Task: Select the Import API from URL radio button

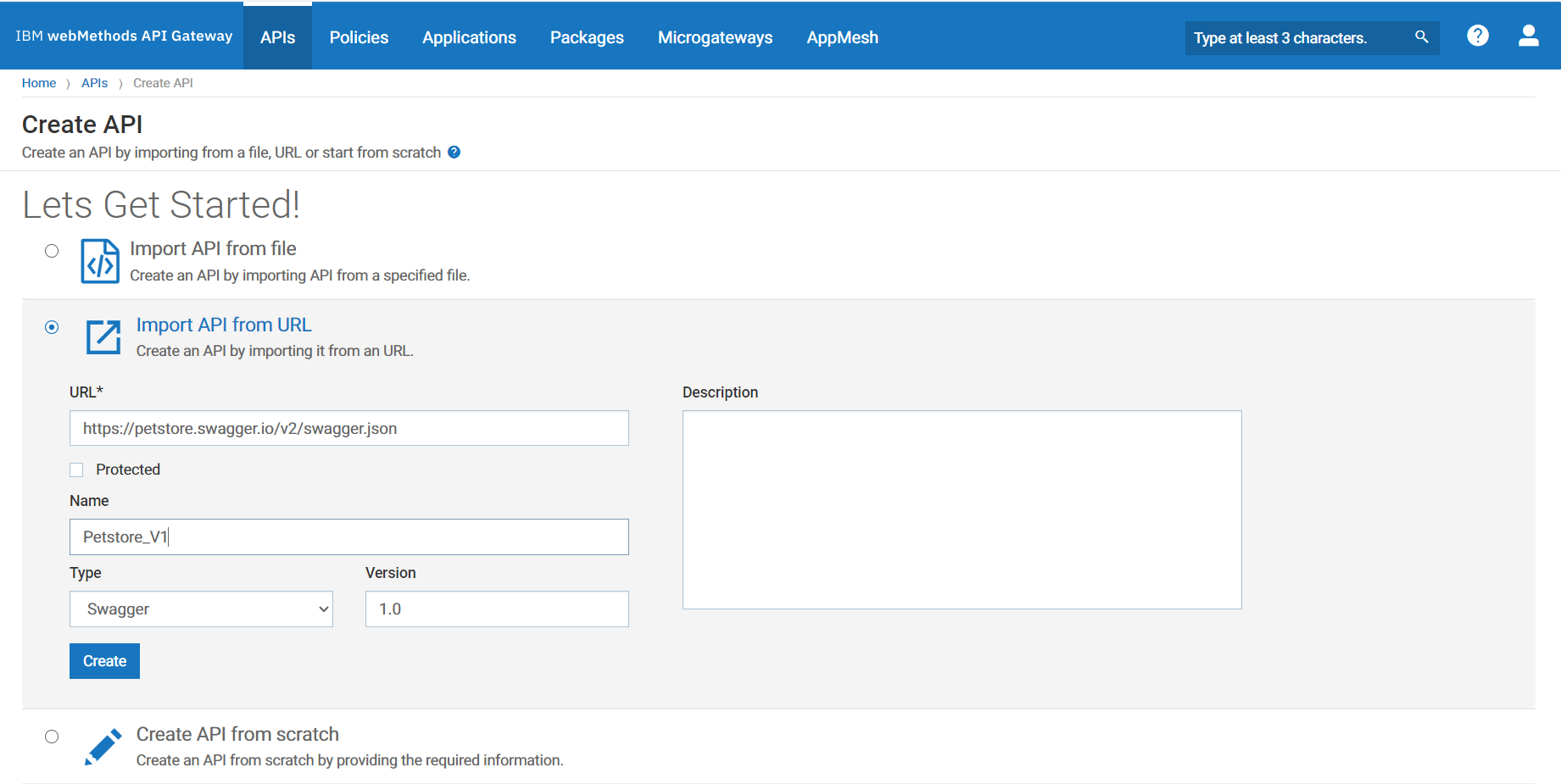Action: click(52, 327)
